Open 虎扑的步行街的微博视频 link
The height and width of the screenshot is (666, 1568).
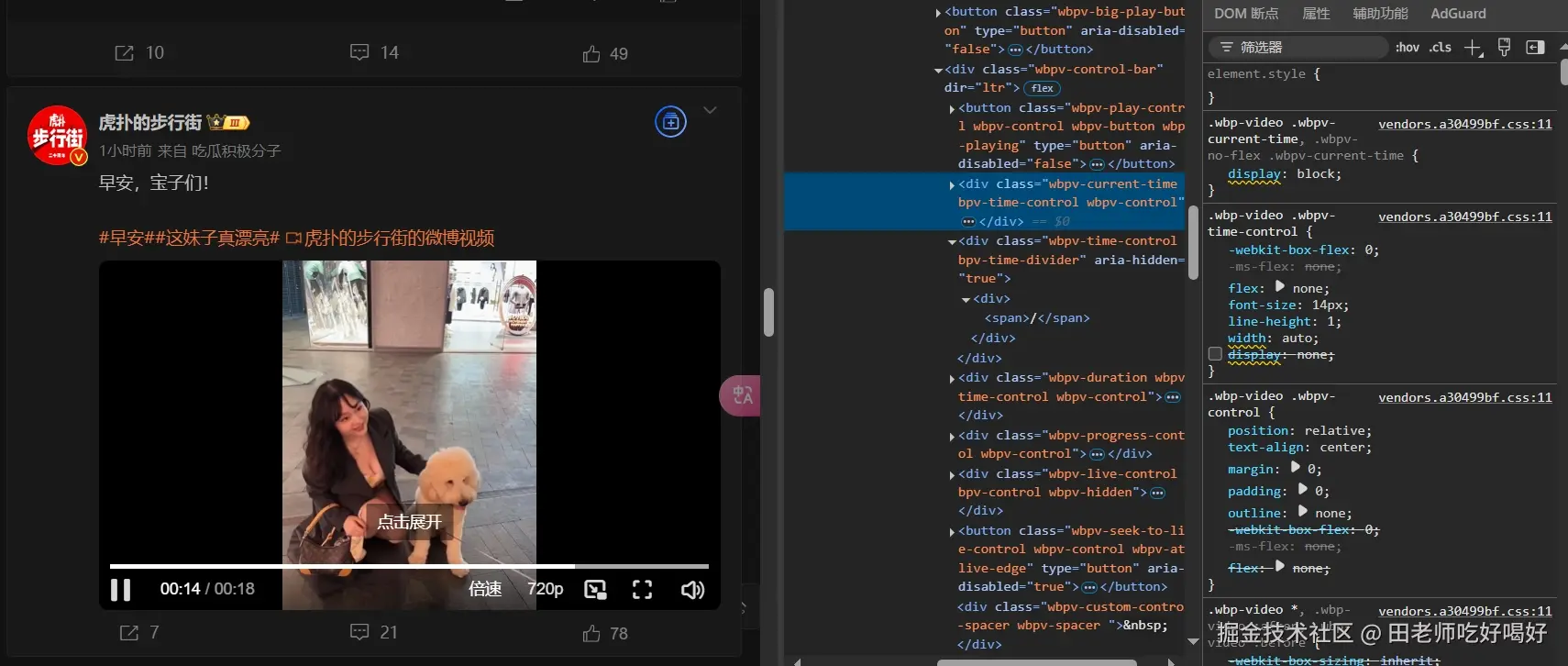coord(390,239)
